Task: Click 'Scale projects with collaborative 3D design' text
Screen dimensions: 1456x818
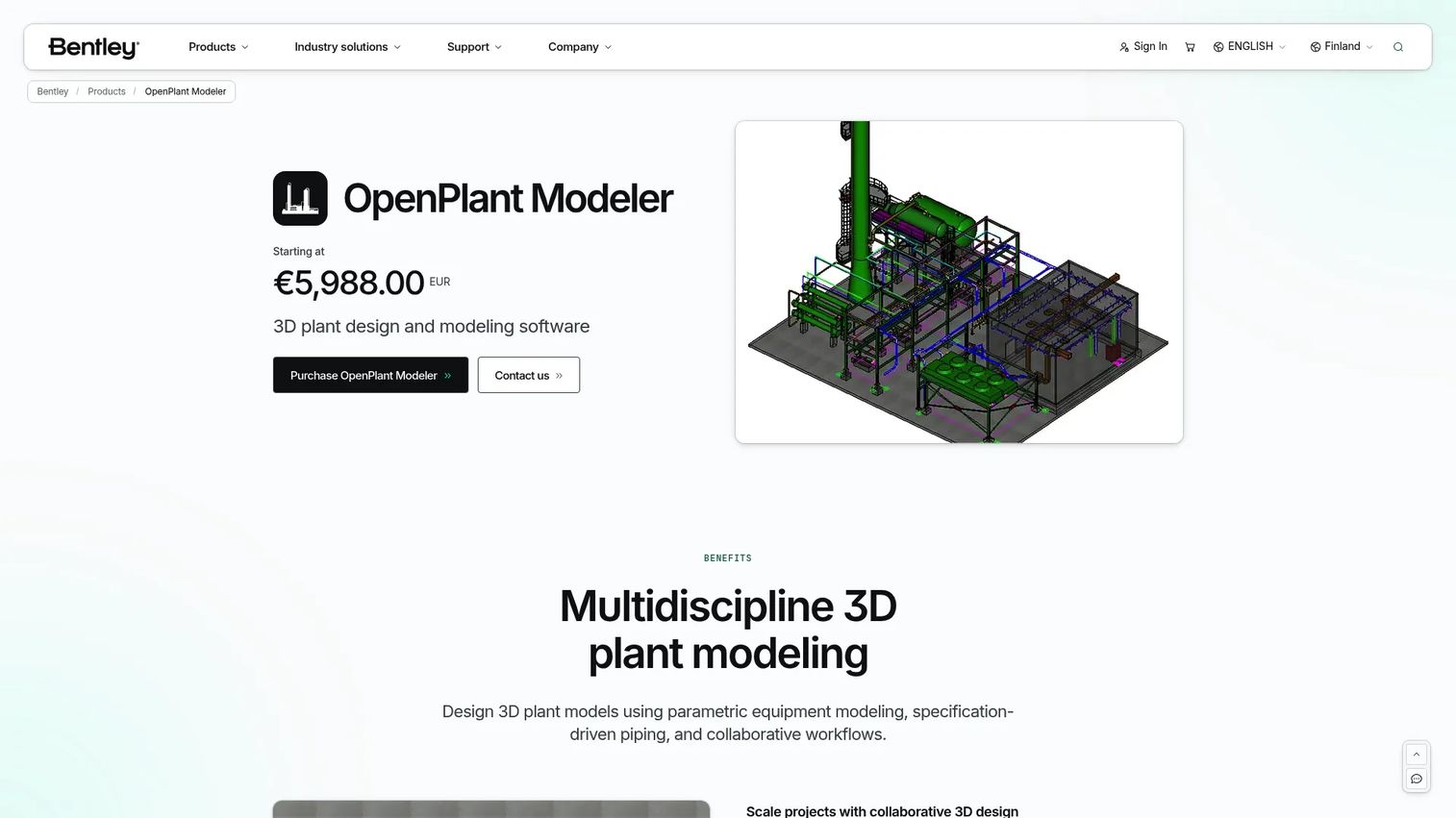Action: [x=882, y=811]
